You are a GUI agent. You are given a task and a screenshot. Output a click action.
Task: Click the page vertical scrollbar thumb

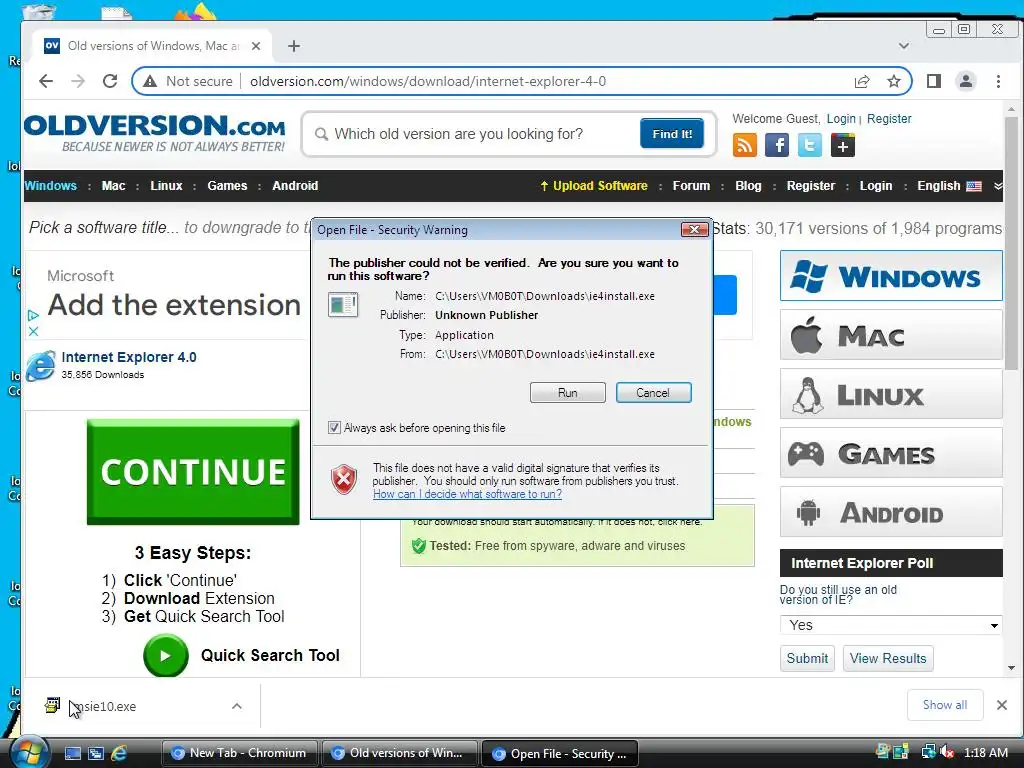point(1011,243)
